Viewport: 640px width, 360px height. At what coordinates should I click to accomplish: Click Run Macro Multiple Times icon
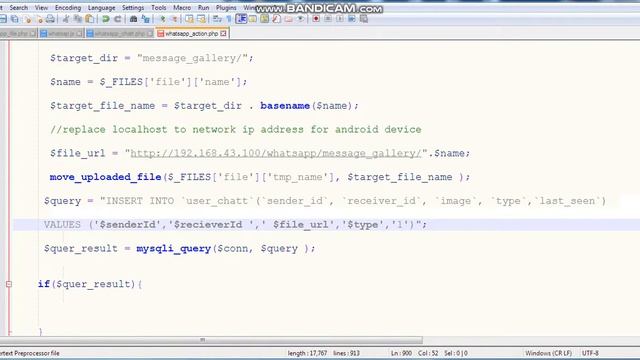coord(352,19)
